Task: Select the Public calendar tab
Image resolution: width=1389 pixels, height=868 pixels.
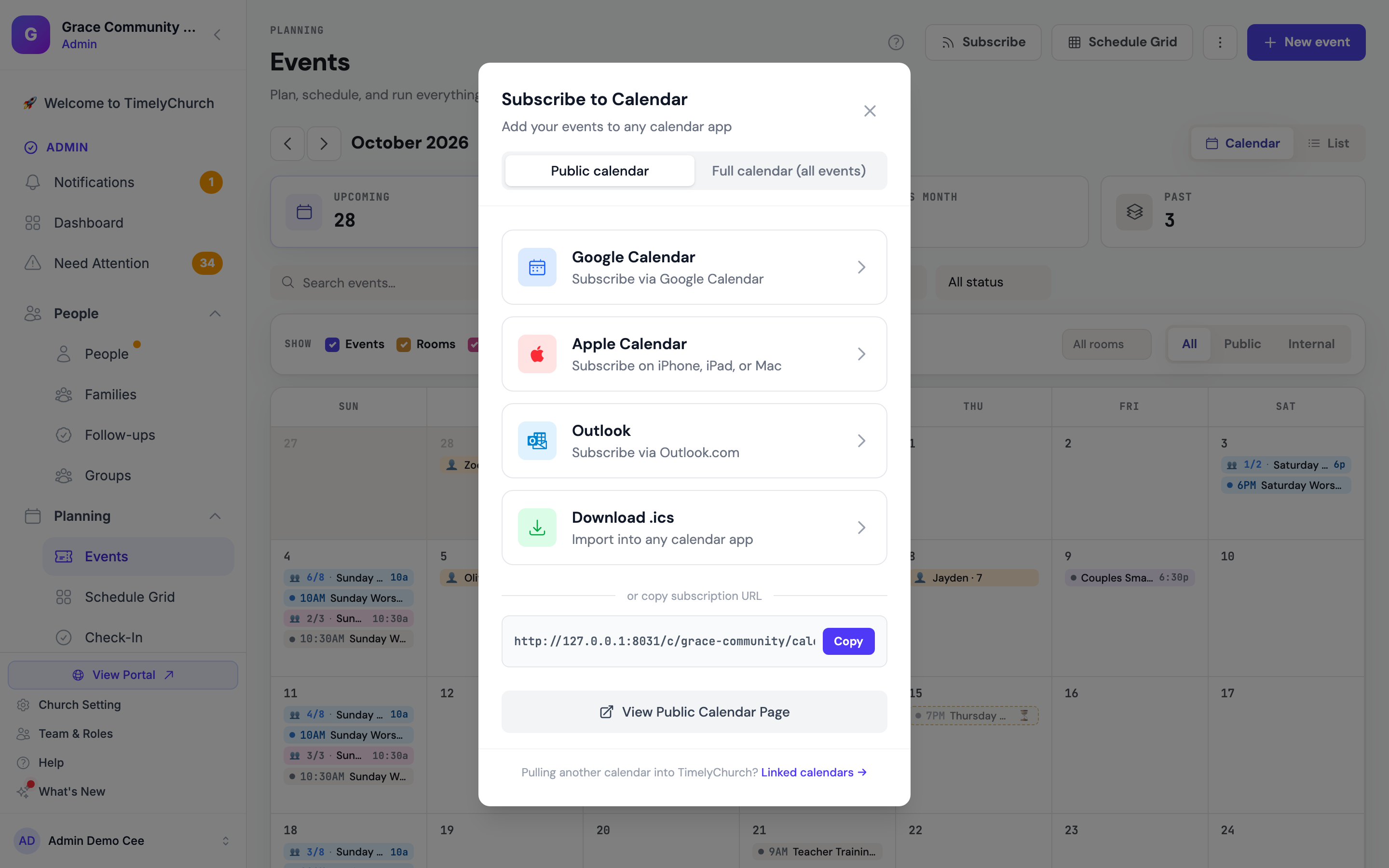Action: (599, 171)
